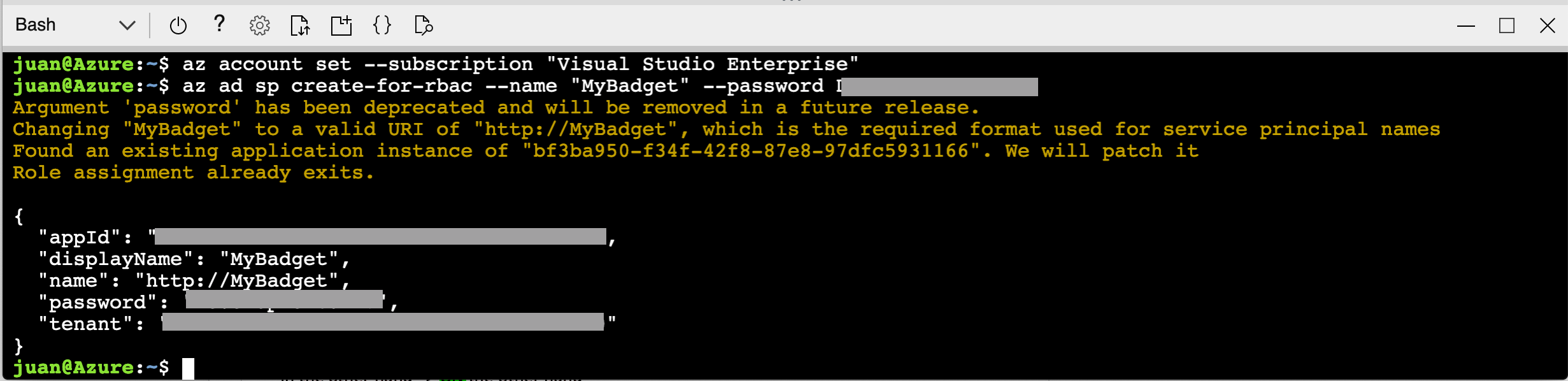Minimize the Cloud Shell pane
1568x381 pixels.
point(1465,26)
